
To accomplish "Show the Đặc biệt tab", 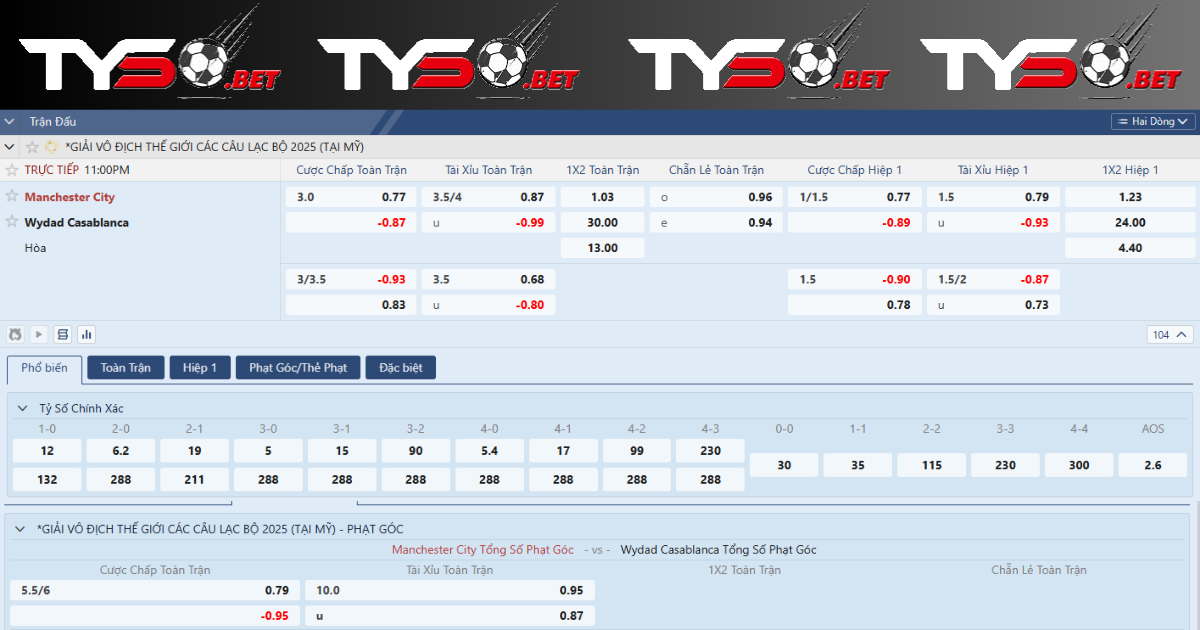I will [x=401, y=368].
